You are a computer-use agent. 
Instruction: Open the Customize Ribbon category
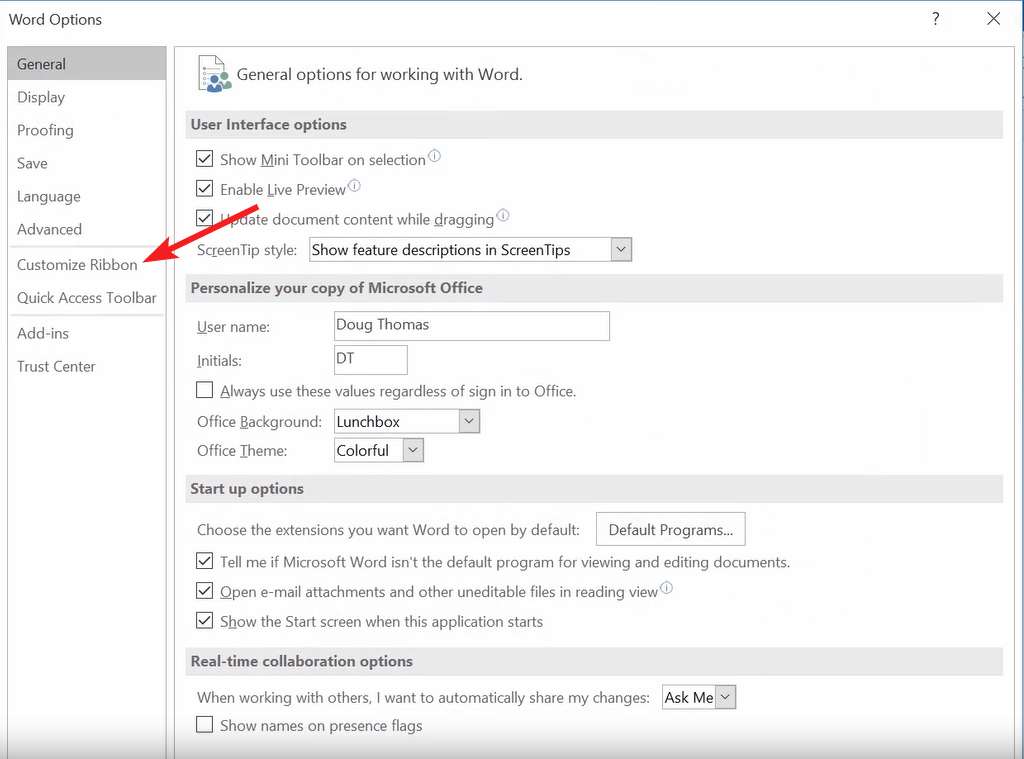[87, 265]
